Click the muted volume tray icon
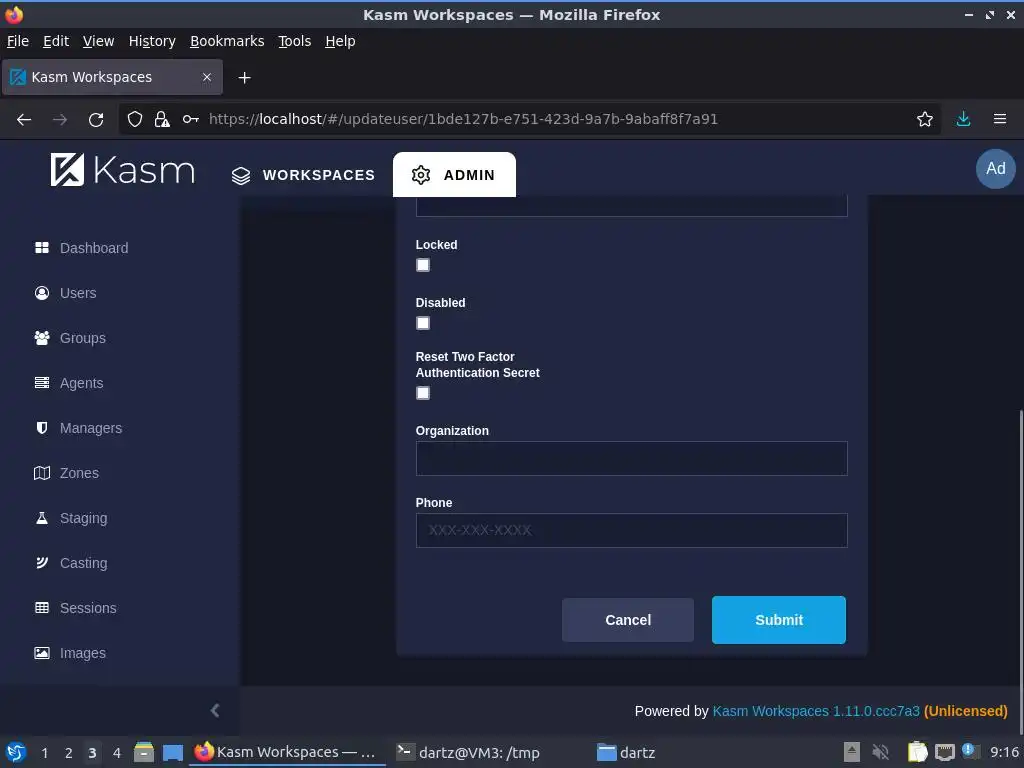Image resolution: width=1024 pixels, height=768 pixels. 881,752
